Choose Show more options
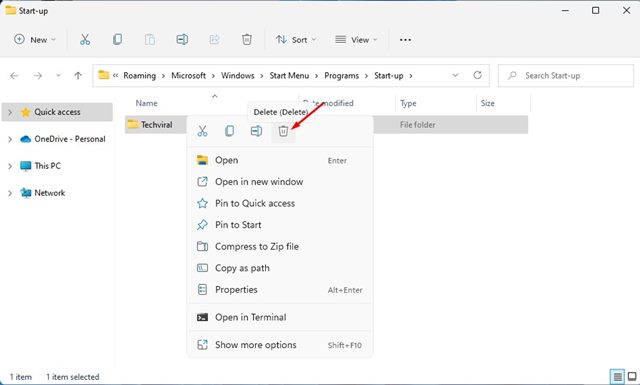Image resolution: width=640 pixels, height=385 pixels. [x=280, y=345]
